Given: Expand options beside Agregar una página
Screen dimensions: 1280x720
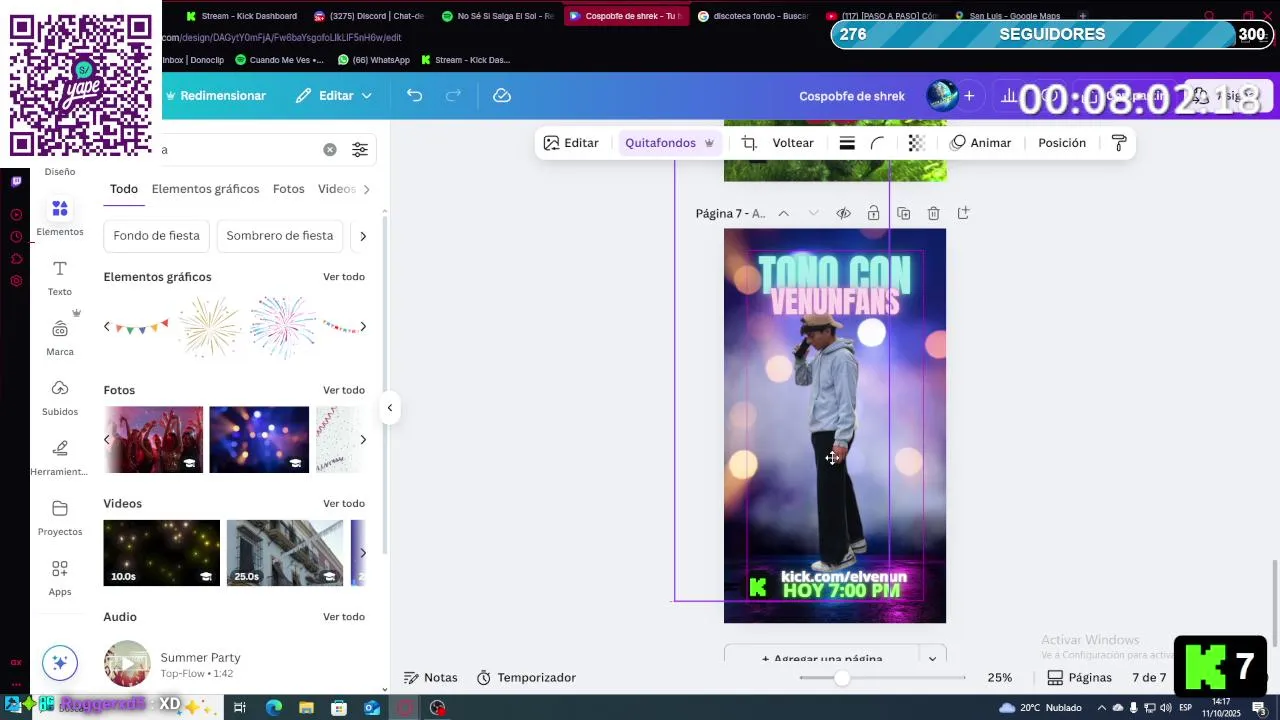Looking at the screenshot, I should (x=932, y=658).
